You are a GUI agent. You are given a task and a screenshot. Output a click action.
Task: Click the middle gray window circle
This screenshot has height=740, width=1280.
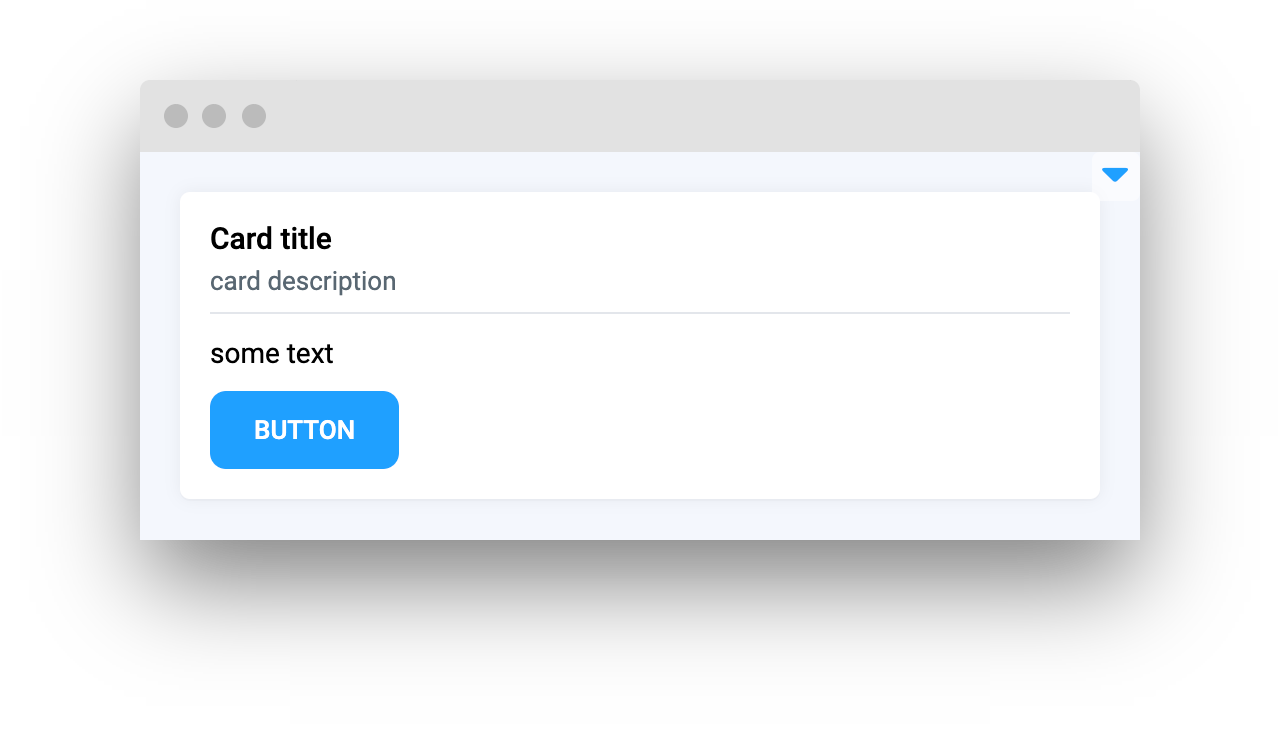click(x=214, y=116)
